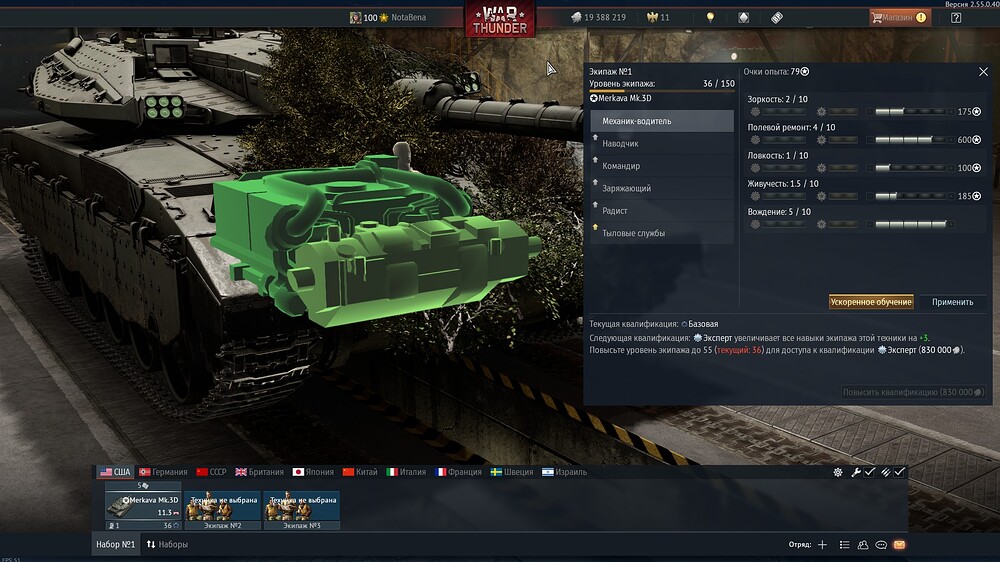Adjust the Живучесть skill slider
1000x562 pixels.
pyautogui.click(x=910, y=196)
